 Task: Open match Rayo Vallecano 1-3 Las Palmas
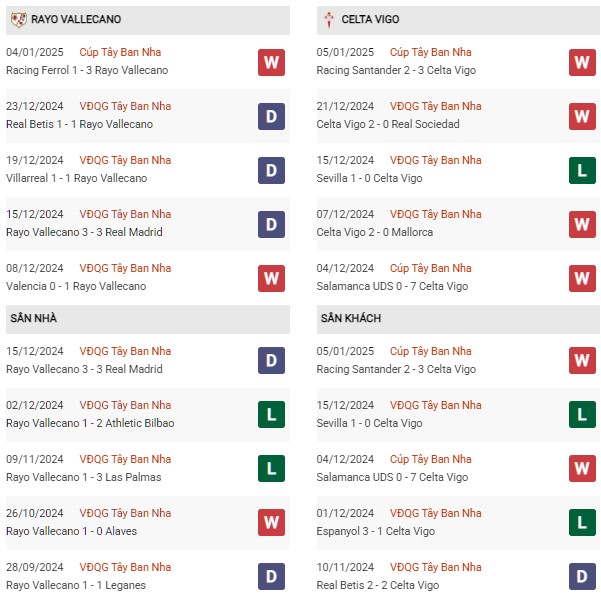pos(84,477)
